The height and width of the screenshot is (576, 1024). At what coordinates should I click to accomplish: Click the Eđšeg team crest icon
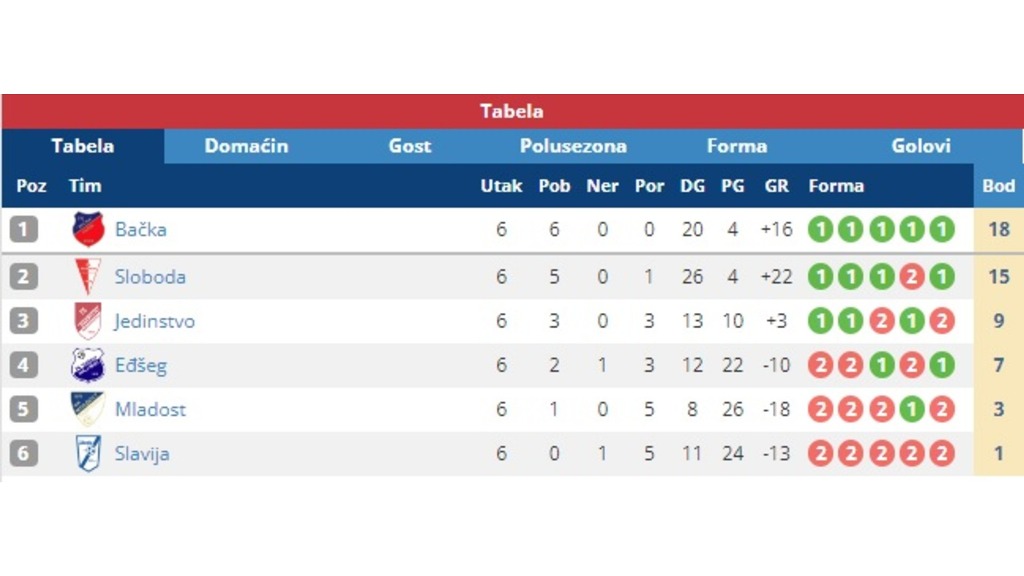click(x=88, y=365)
